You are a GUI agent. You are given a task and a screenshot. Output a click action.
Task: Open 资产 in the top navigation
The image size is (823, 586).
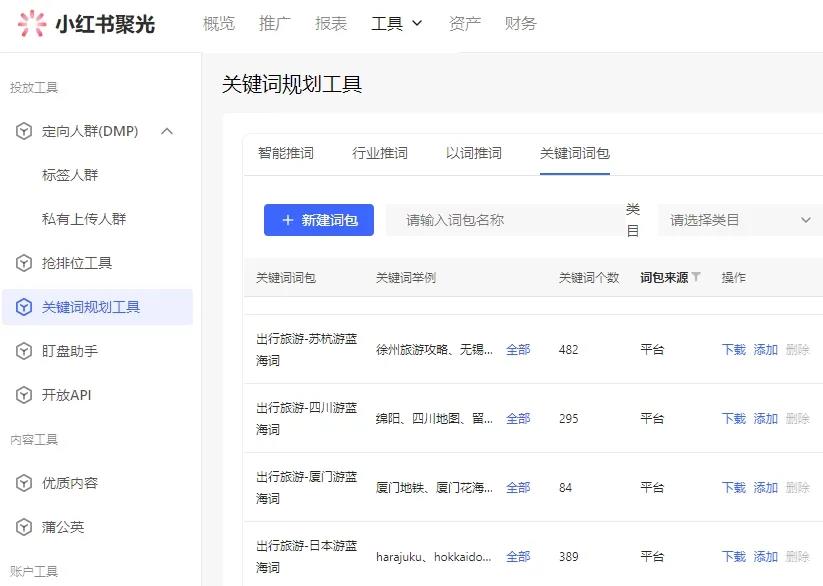(x=464, y=23)
